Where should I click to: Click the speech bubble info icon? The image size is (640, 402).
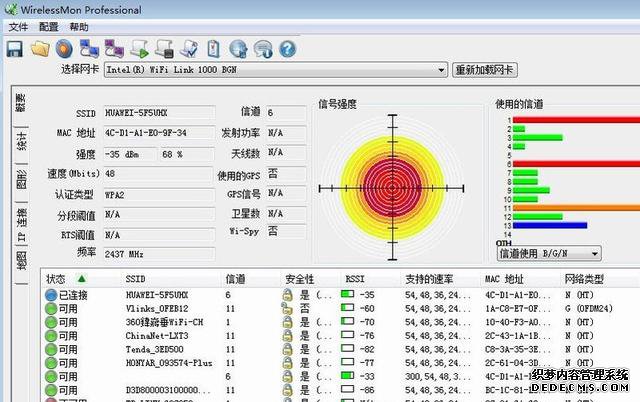click(x=263, y=49)
